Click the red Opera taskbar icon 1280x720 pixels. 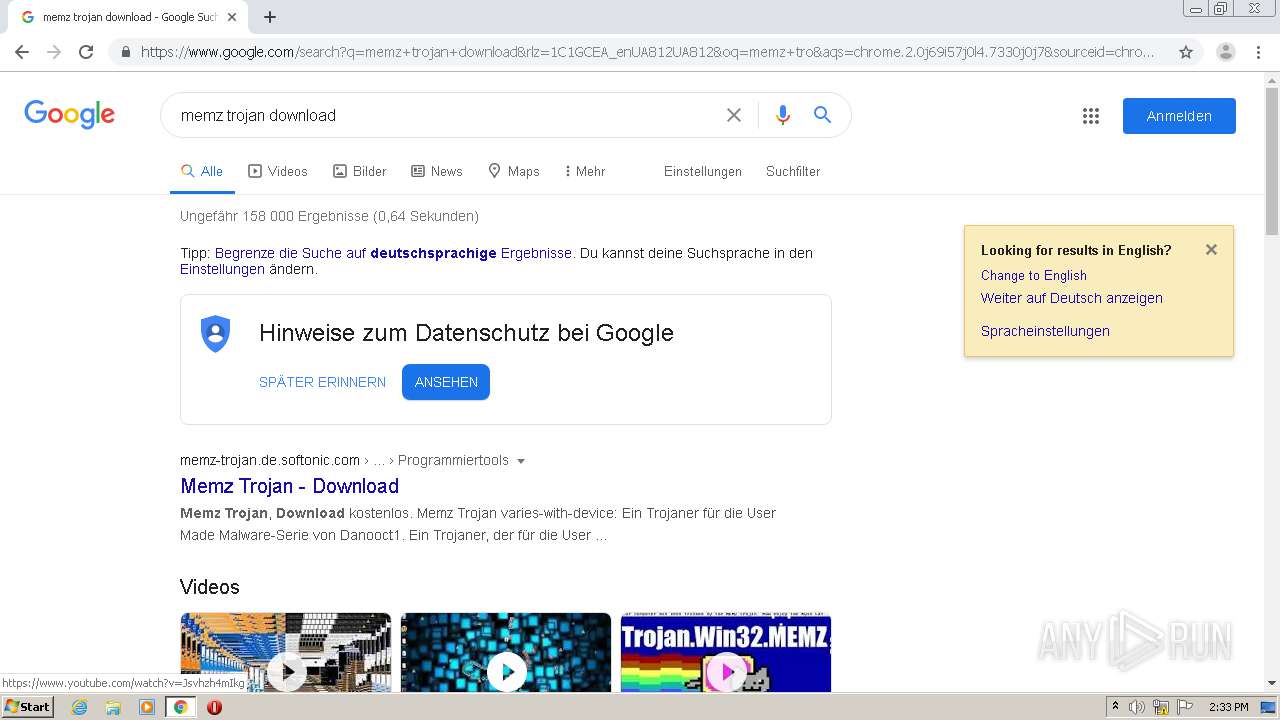(214, 707)
